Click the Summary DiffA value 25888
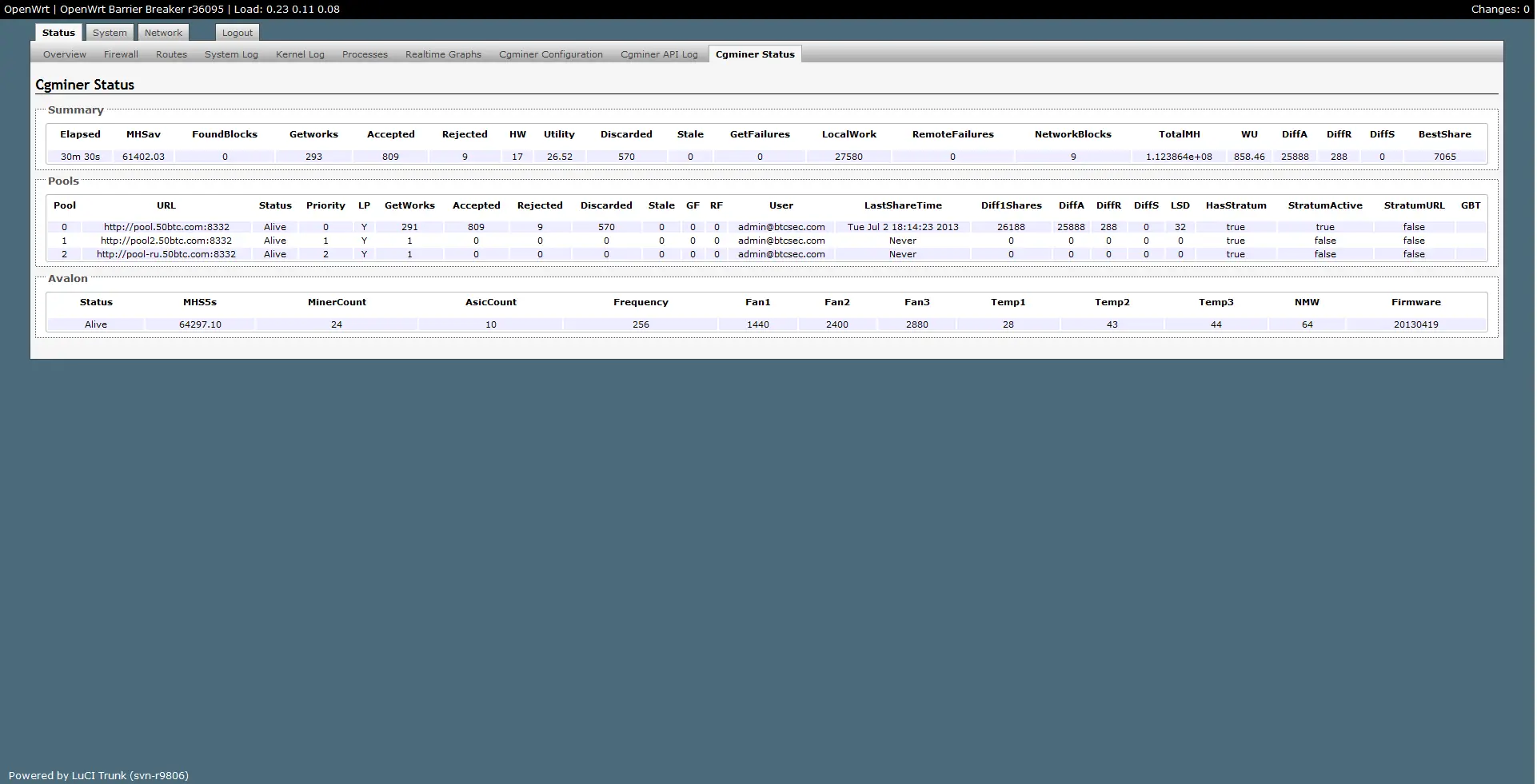The image size is (1537, 784). tap(1295, 157)
